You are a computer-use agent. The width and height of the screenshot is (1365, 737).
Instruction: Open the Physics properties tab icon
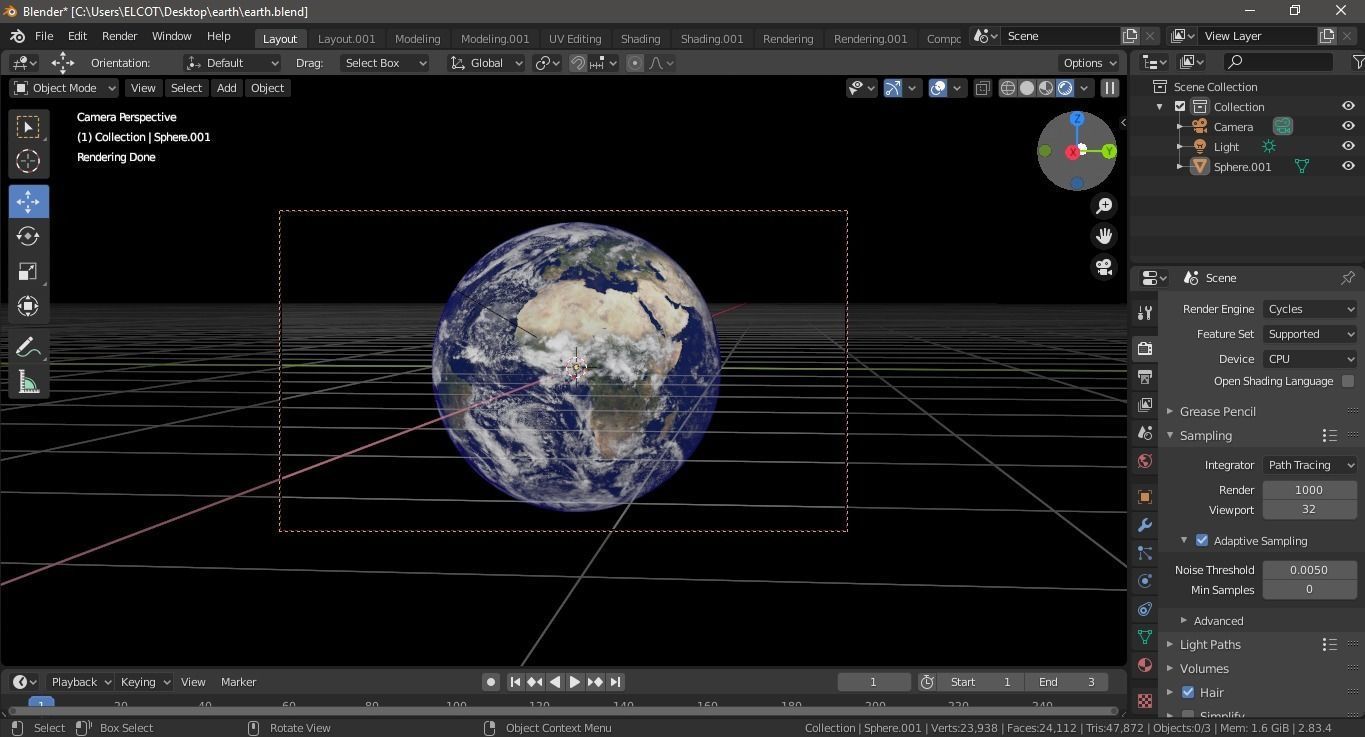(1145, 581)
